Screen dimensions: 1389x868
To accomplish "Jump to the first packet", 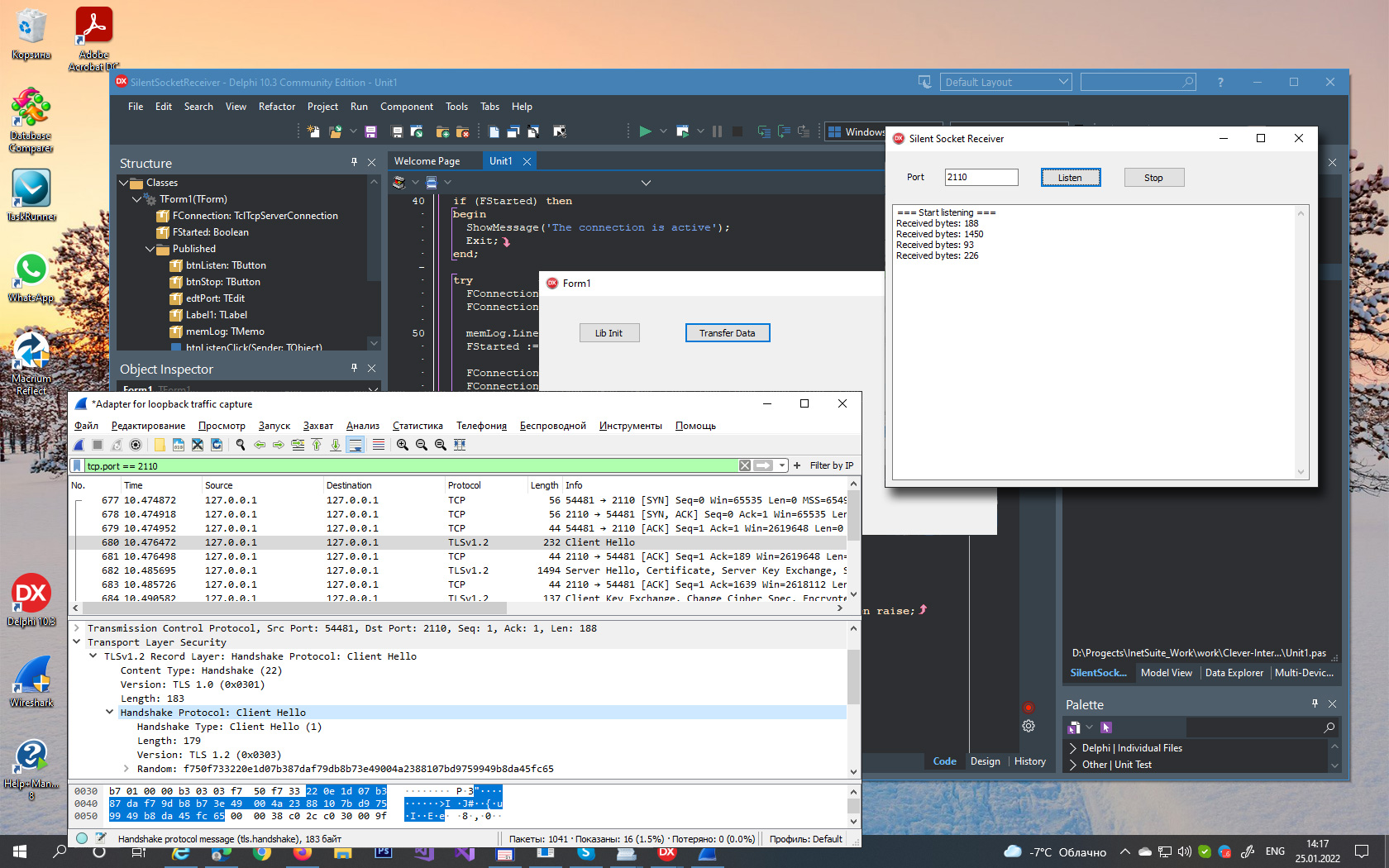I will click(317, 445).
